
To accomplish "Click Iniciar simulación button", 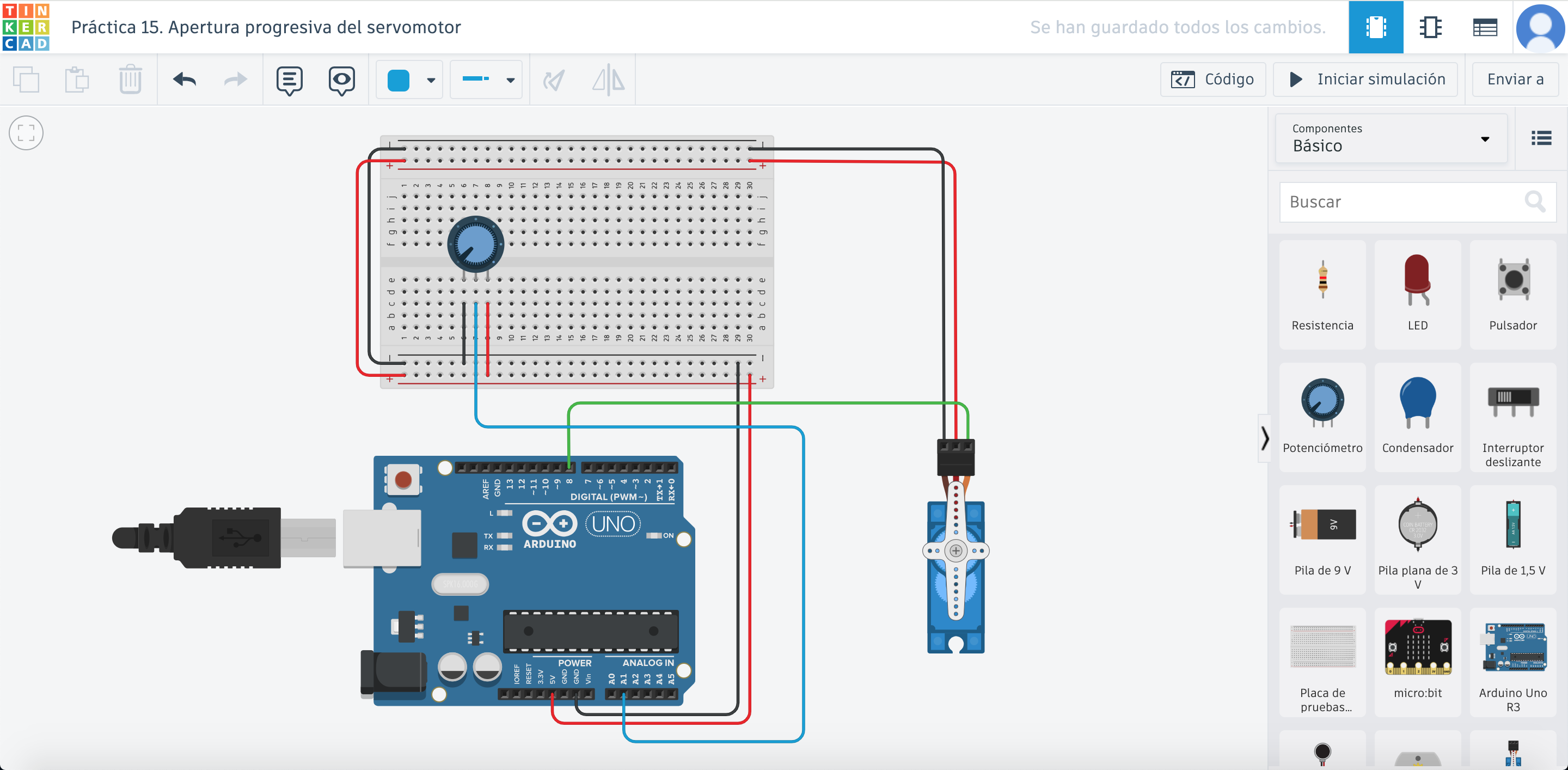I will pyautogui.click(x=1365, y=80).
